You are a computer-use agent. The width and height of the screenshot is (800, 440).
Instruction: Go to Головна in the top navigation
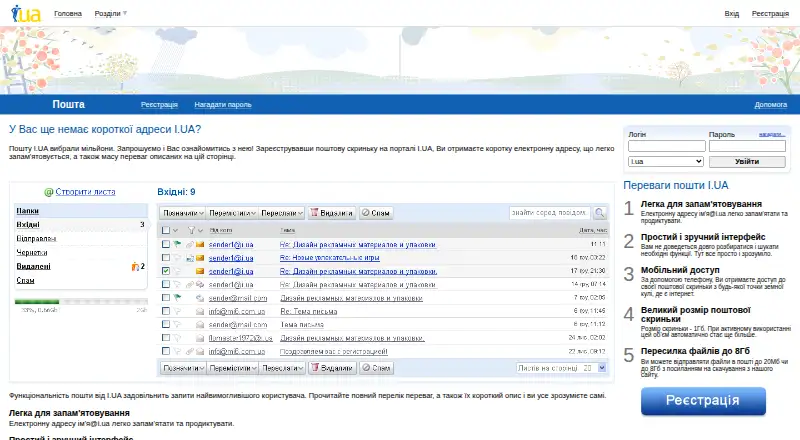point(68,14)
